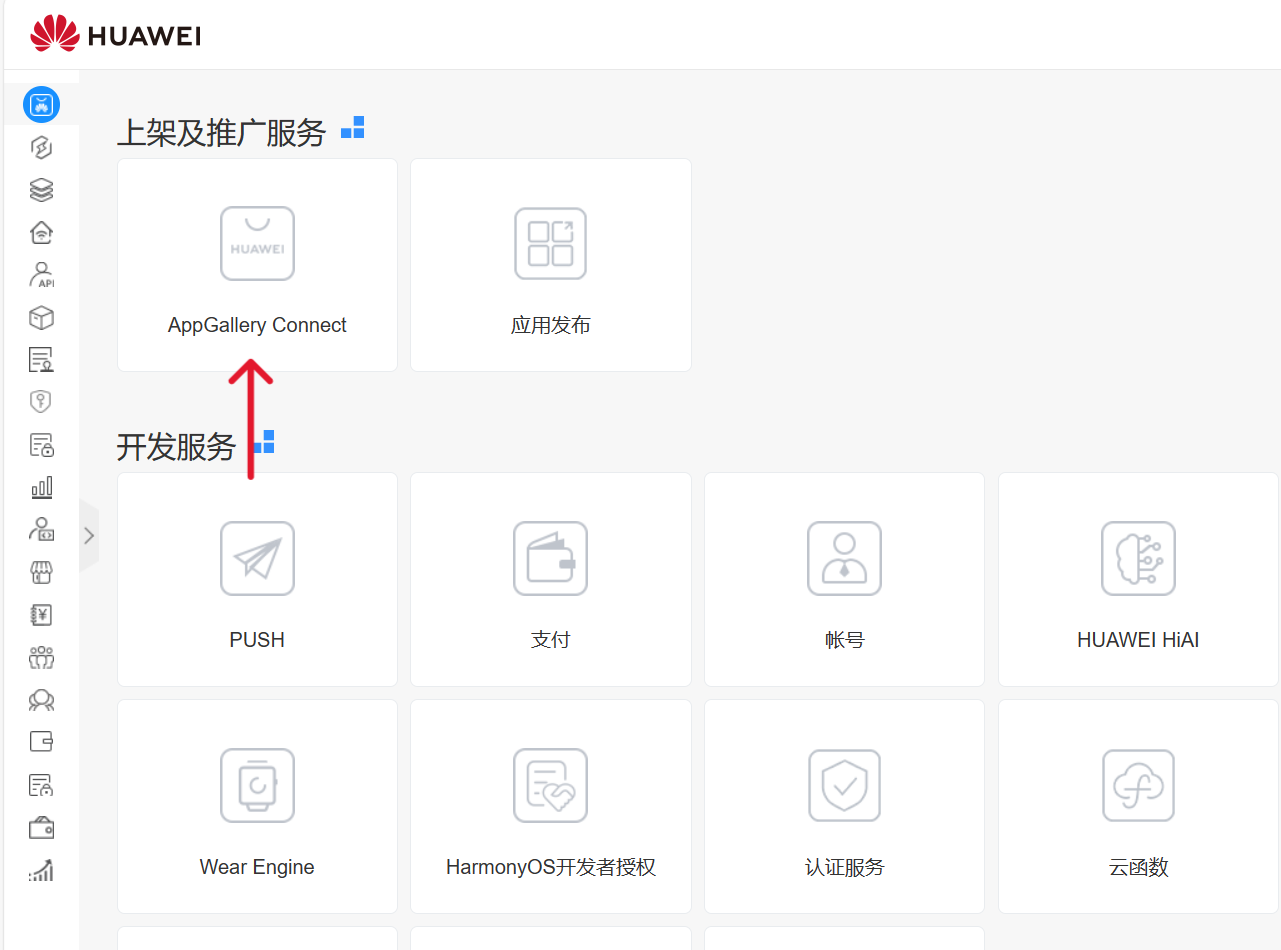1281x950 pixels.
Task: Open the AppGallery Connect card
Action: pos(257,265)
